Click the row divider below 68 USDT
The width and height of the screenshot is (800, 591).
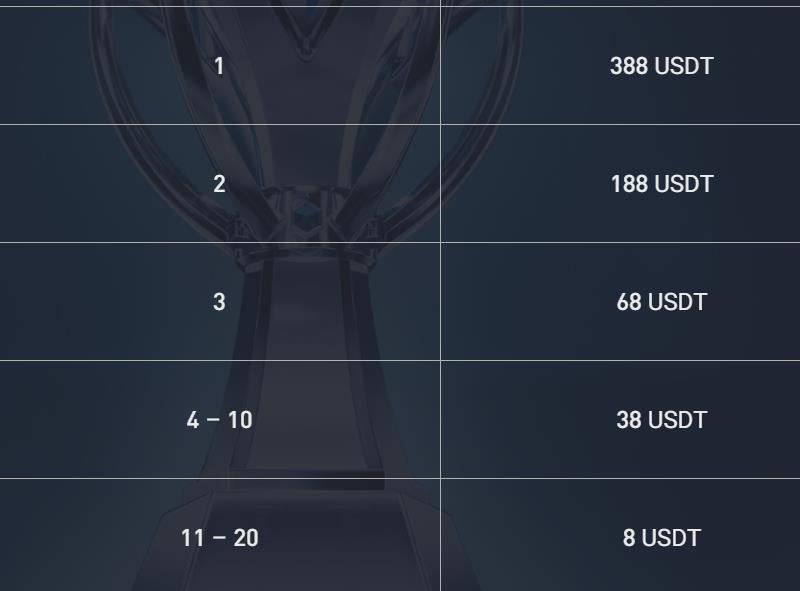[620, 360]
